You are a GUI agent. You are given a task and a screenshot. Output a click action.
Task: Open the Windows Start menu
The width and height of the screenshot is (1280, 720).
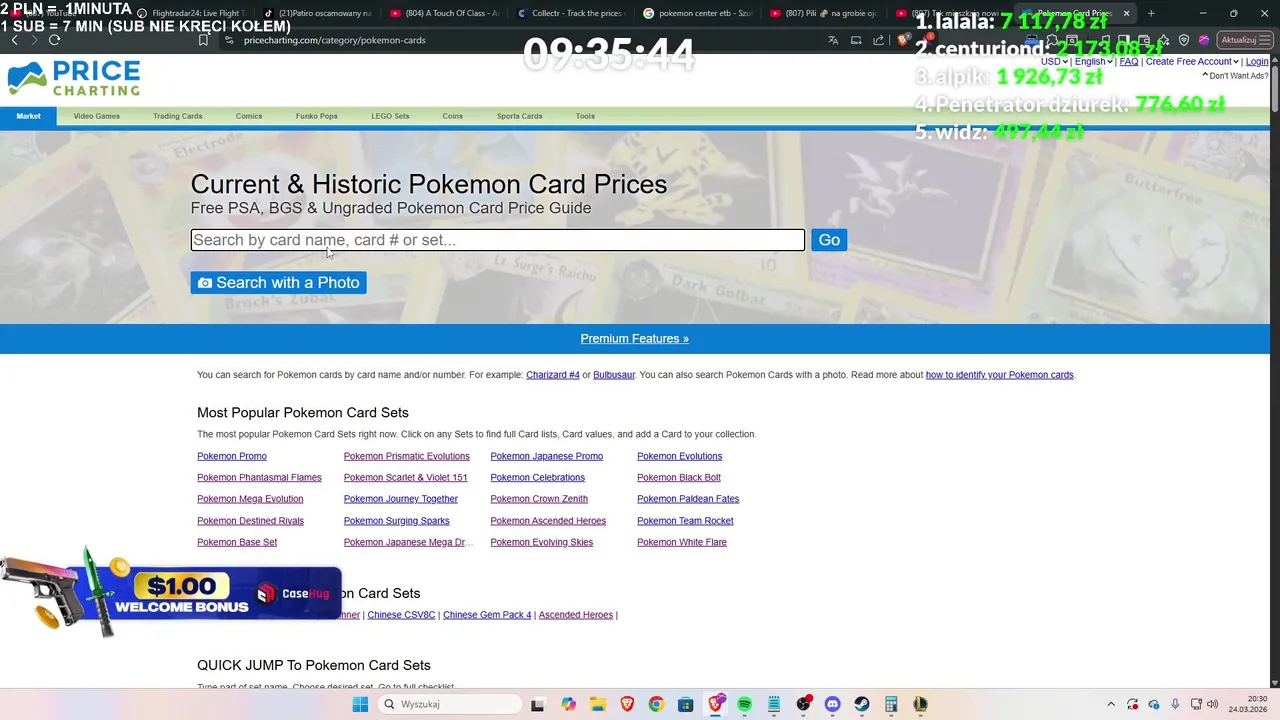click(360, 704)
